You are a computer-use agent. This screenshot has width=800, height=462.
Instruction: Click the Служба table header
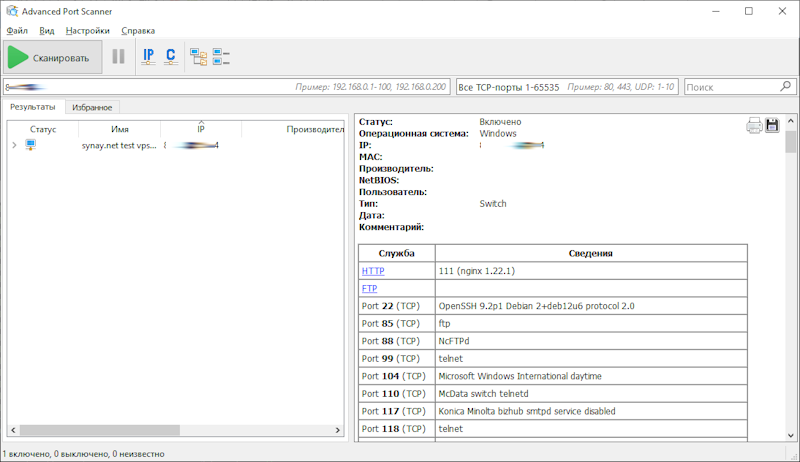[396, 253]
